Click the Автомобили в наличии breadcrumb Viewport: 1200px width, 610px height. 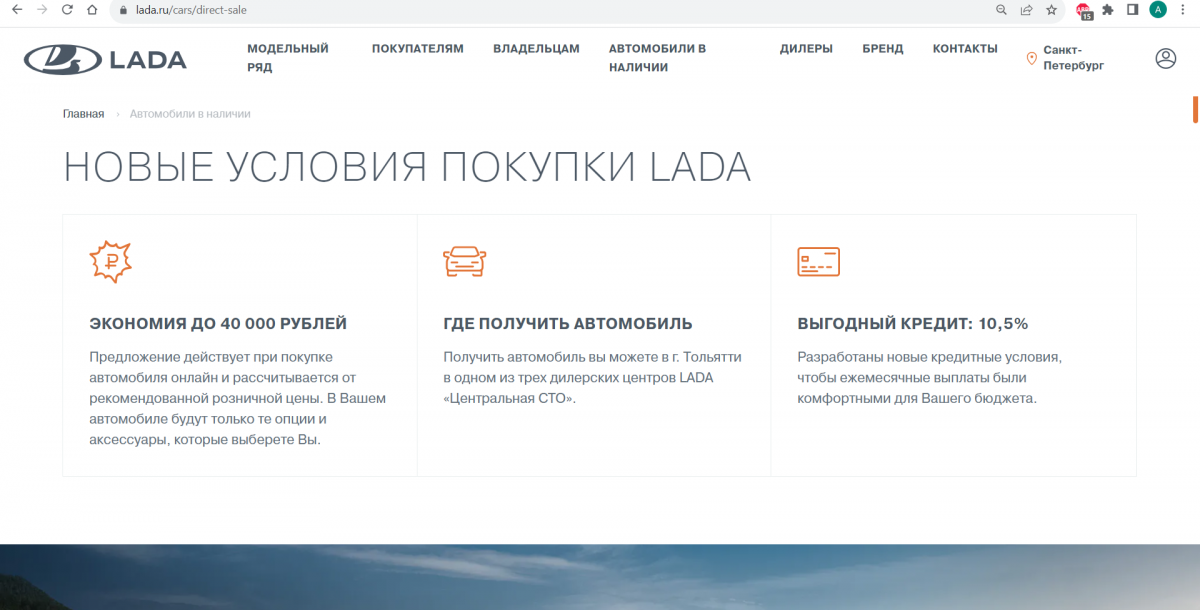click(x=190, y=114)
